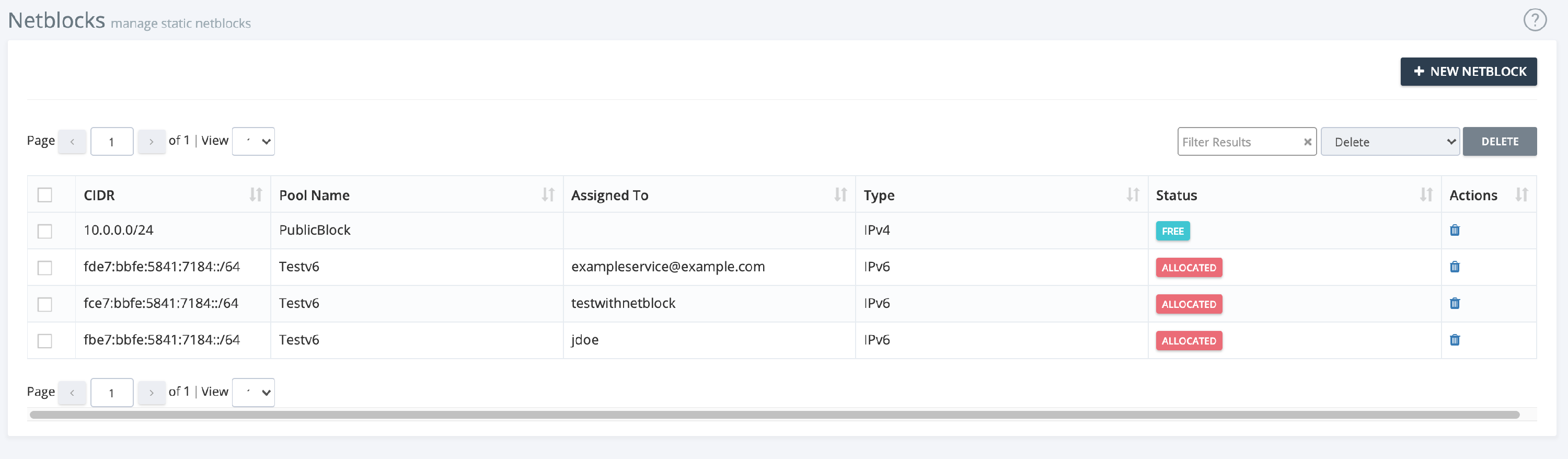The height and width of the screenshot is (459, 1568).
Task: Click the Netblocks page title
Action: click(x=56, y=20)
